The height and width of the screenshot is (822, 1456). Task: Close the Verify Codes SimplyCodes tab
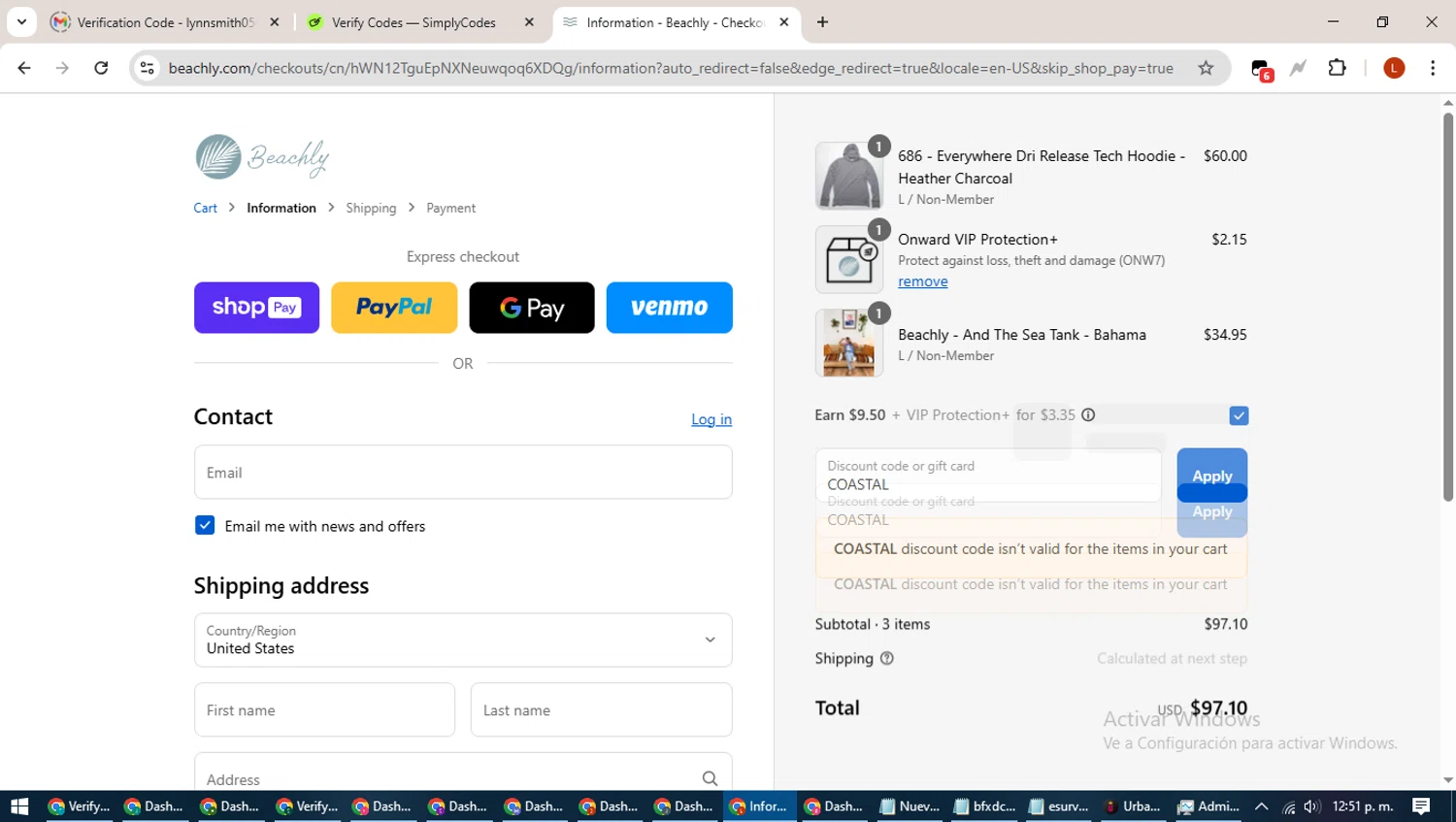coord(529,21)
